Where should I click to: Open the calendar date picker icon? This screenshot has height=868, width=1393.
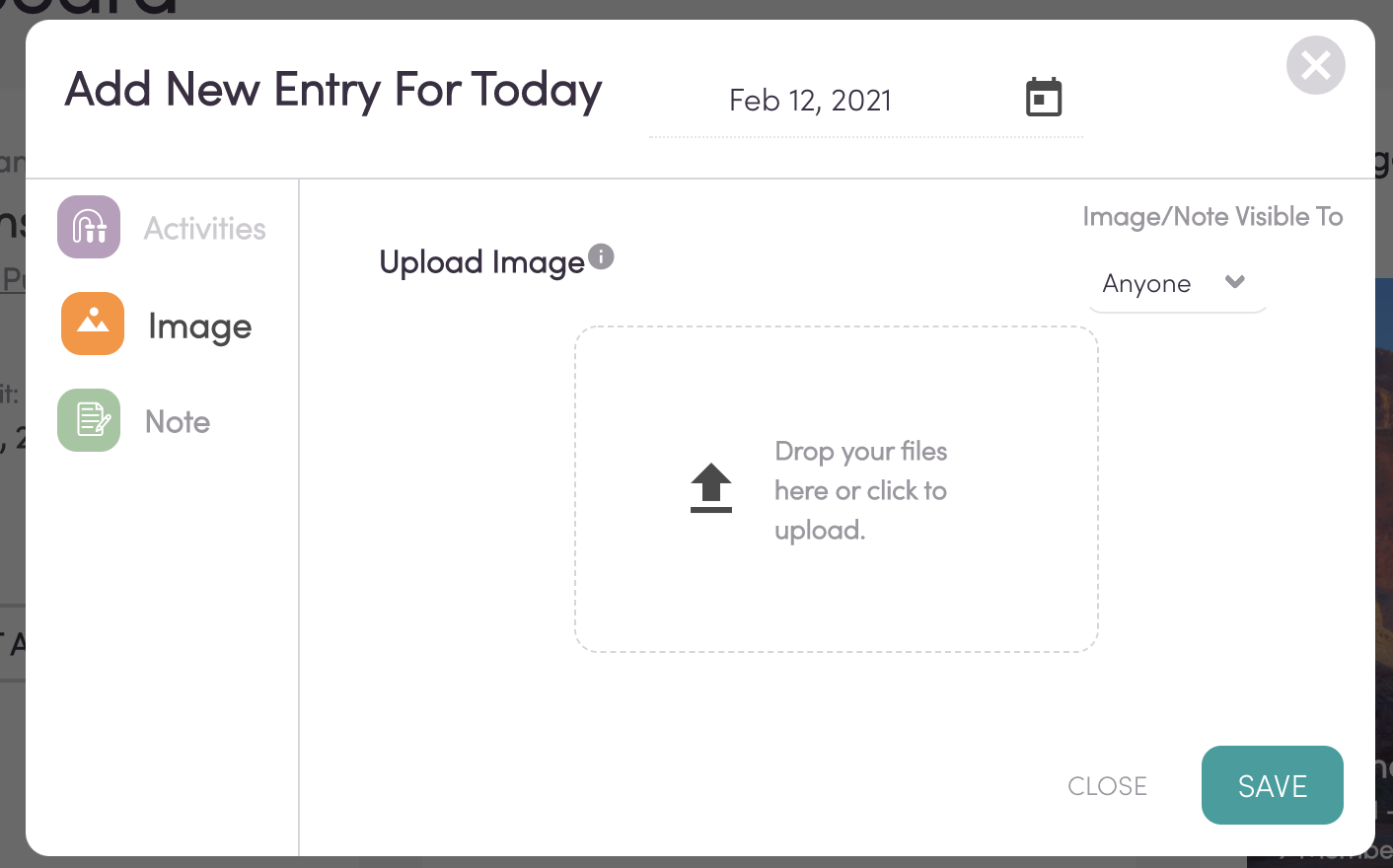pos(1044,97)
